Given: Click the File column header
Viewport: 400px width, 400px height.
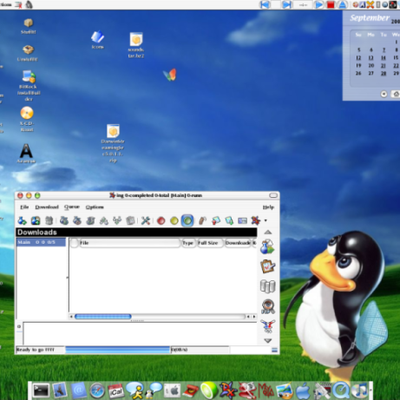Looking at the screenshot, I should 130,243.
